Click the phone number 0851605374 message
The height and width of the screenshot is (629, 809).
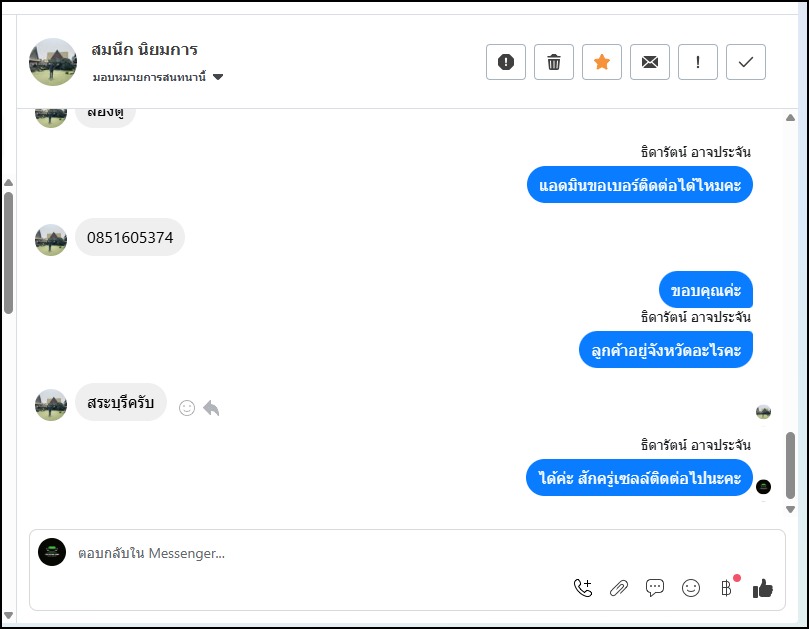coord(130,238)
